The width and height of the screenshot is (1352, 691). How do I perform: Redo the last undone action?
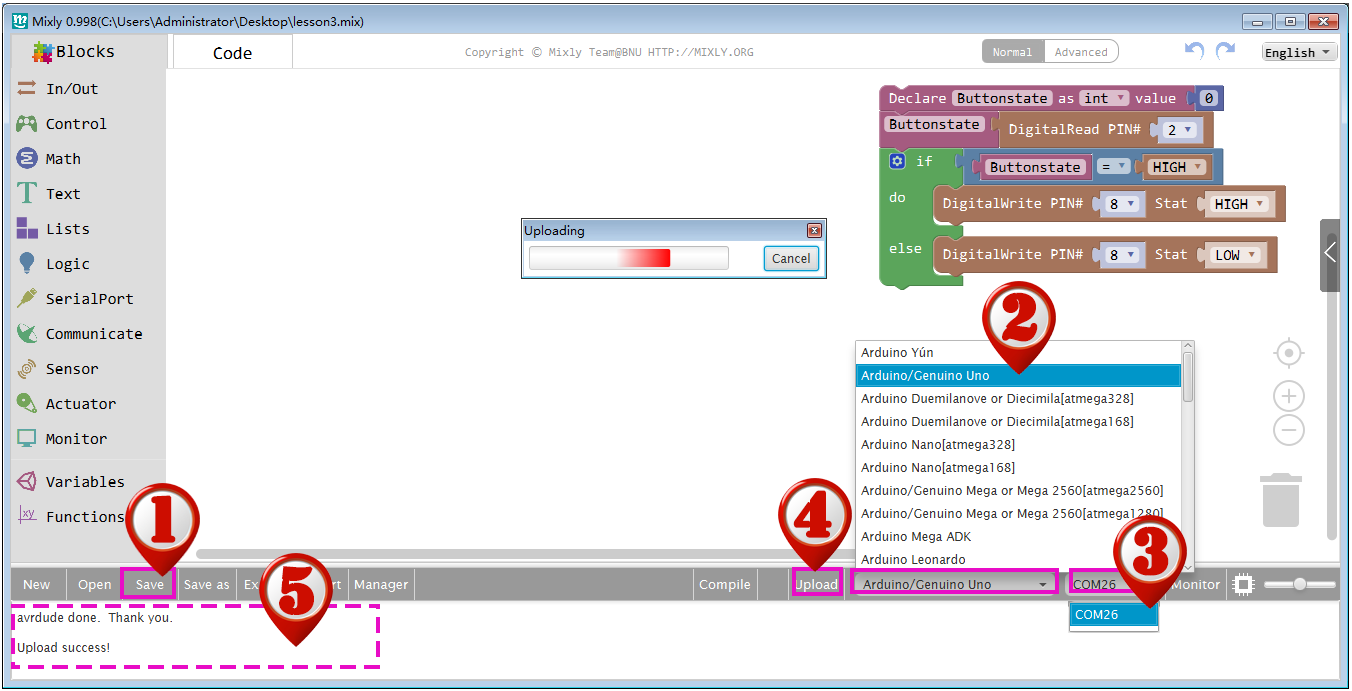(x=1225, y=51)
